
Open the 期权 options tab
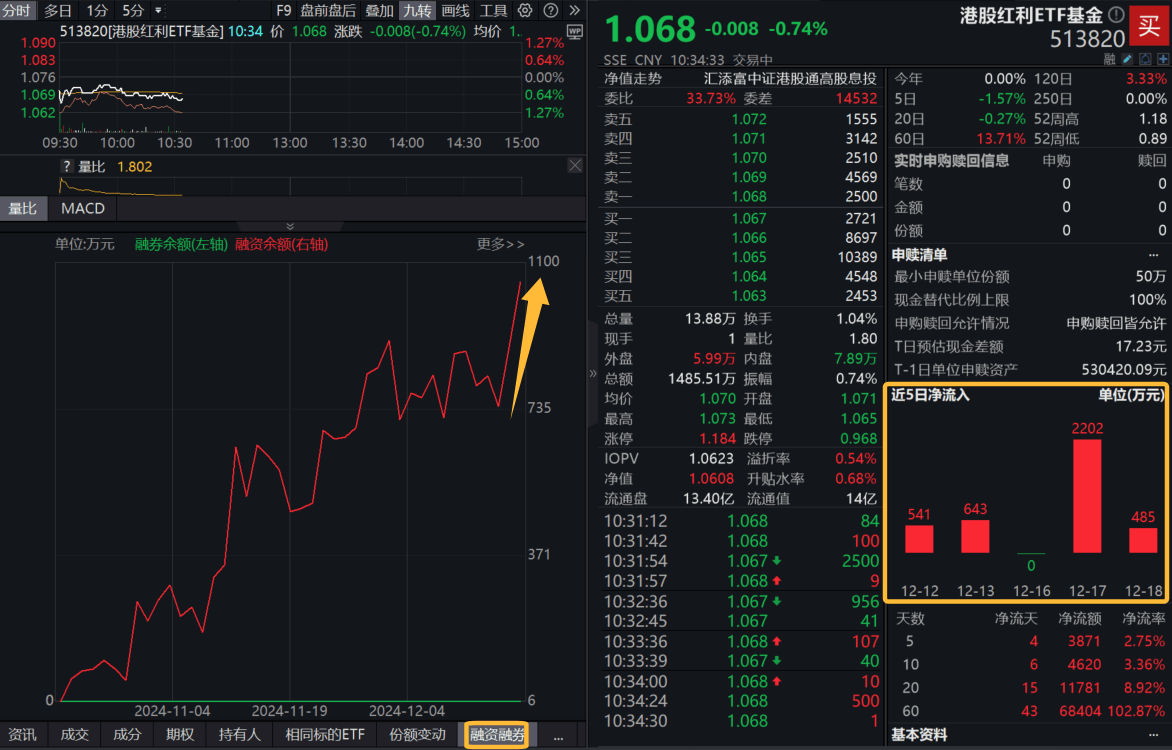pos(179,734)
